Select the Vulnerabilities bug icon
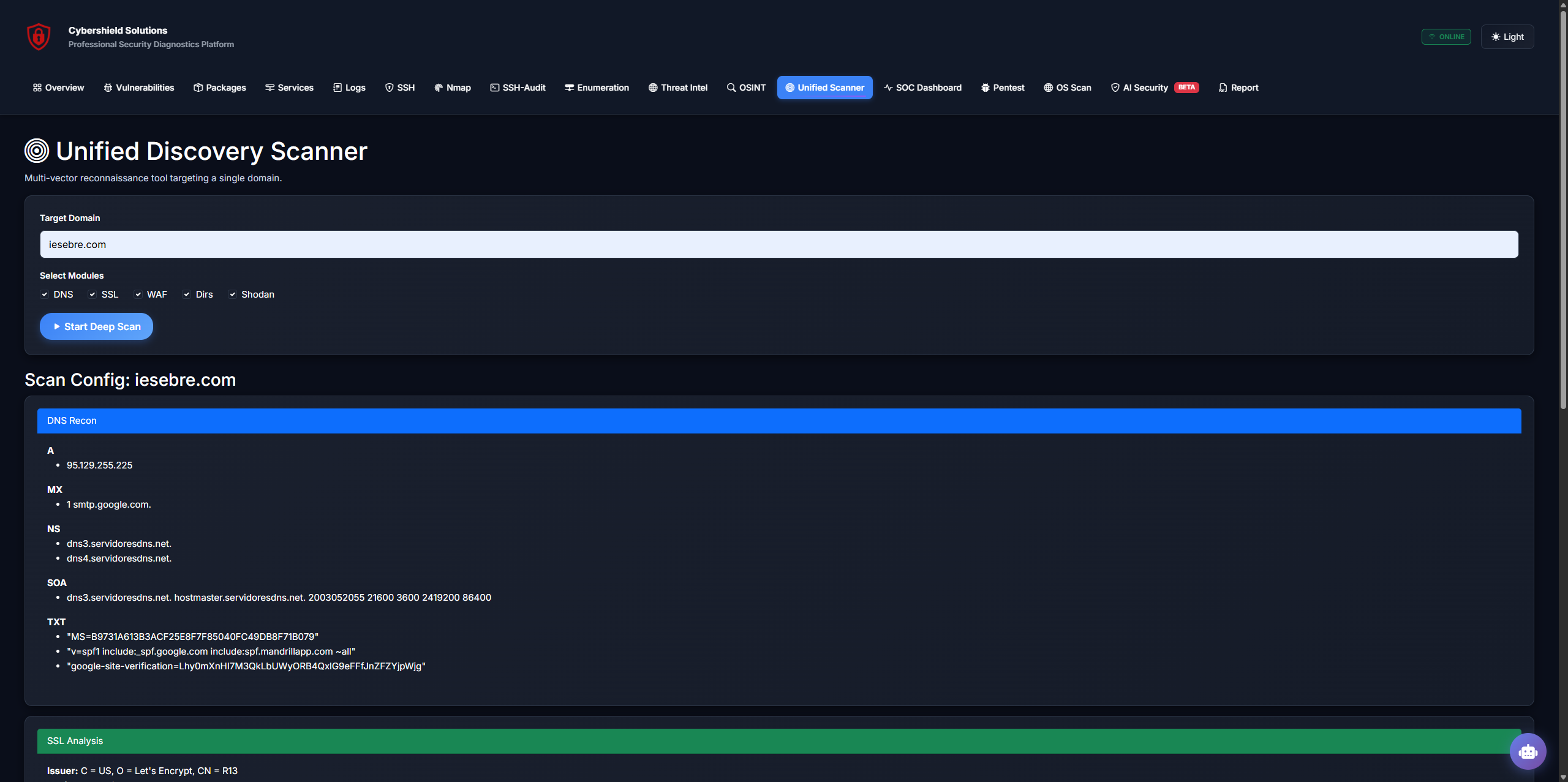Viewport: 1568px width, 782px height. [108, 88]
